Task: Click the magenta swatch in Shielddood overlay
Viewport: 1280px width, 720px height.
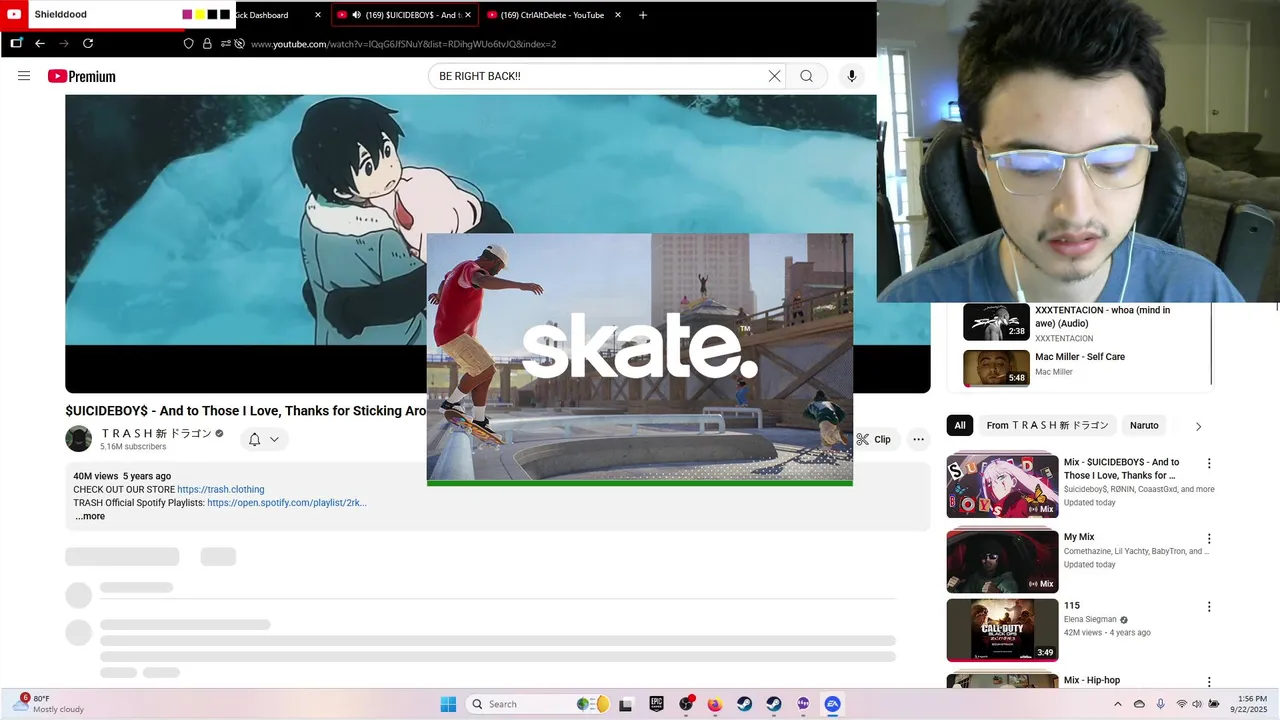Action: tap(187, 15)
